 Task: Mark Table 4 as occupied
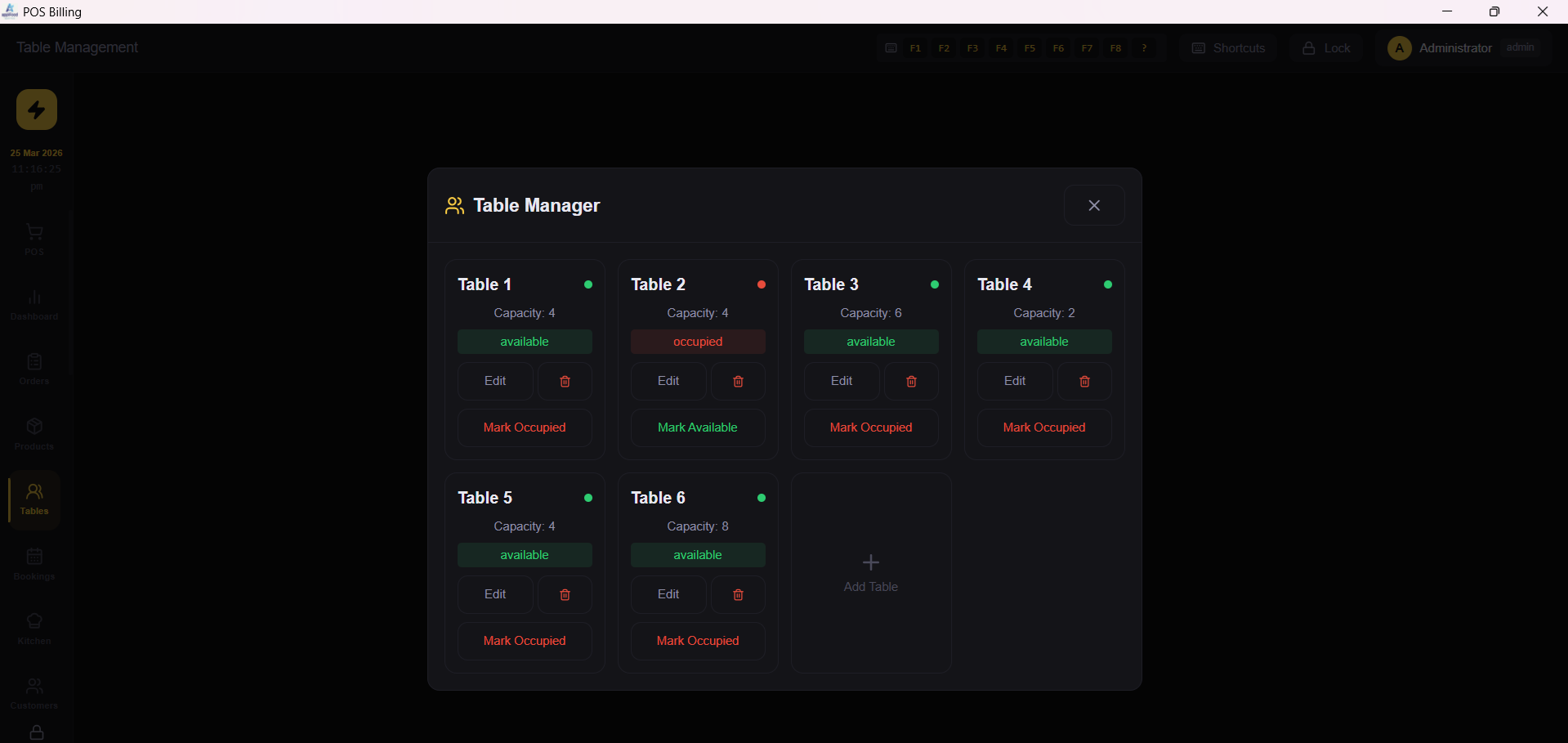1044,427
